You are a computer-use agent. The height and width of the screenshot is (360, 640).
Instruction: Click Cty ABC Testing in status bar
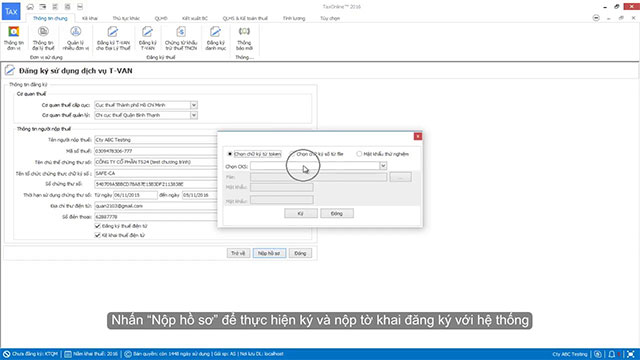(x=569, y=354)
